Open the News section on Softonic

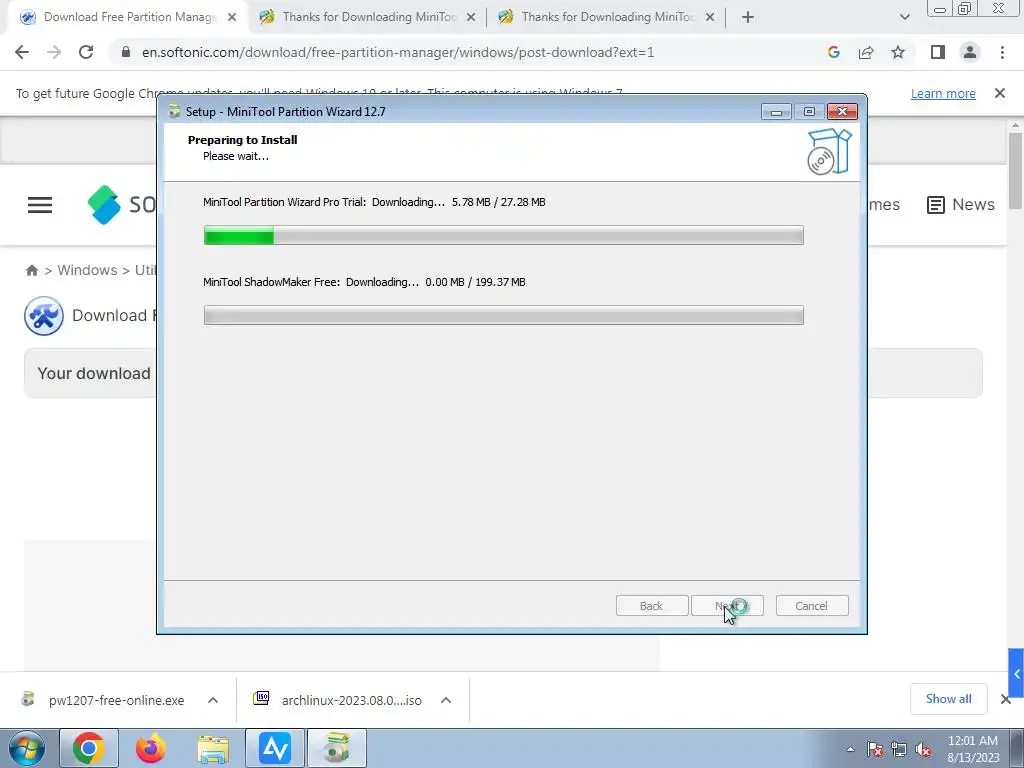(x=961, y=204)
